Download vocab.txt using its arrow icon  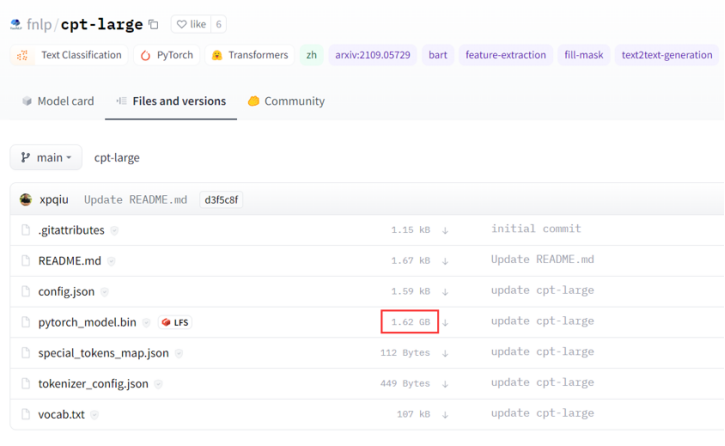click(445, 415)
